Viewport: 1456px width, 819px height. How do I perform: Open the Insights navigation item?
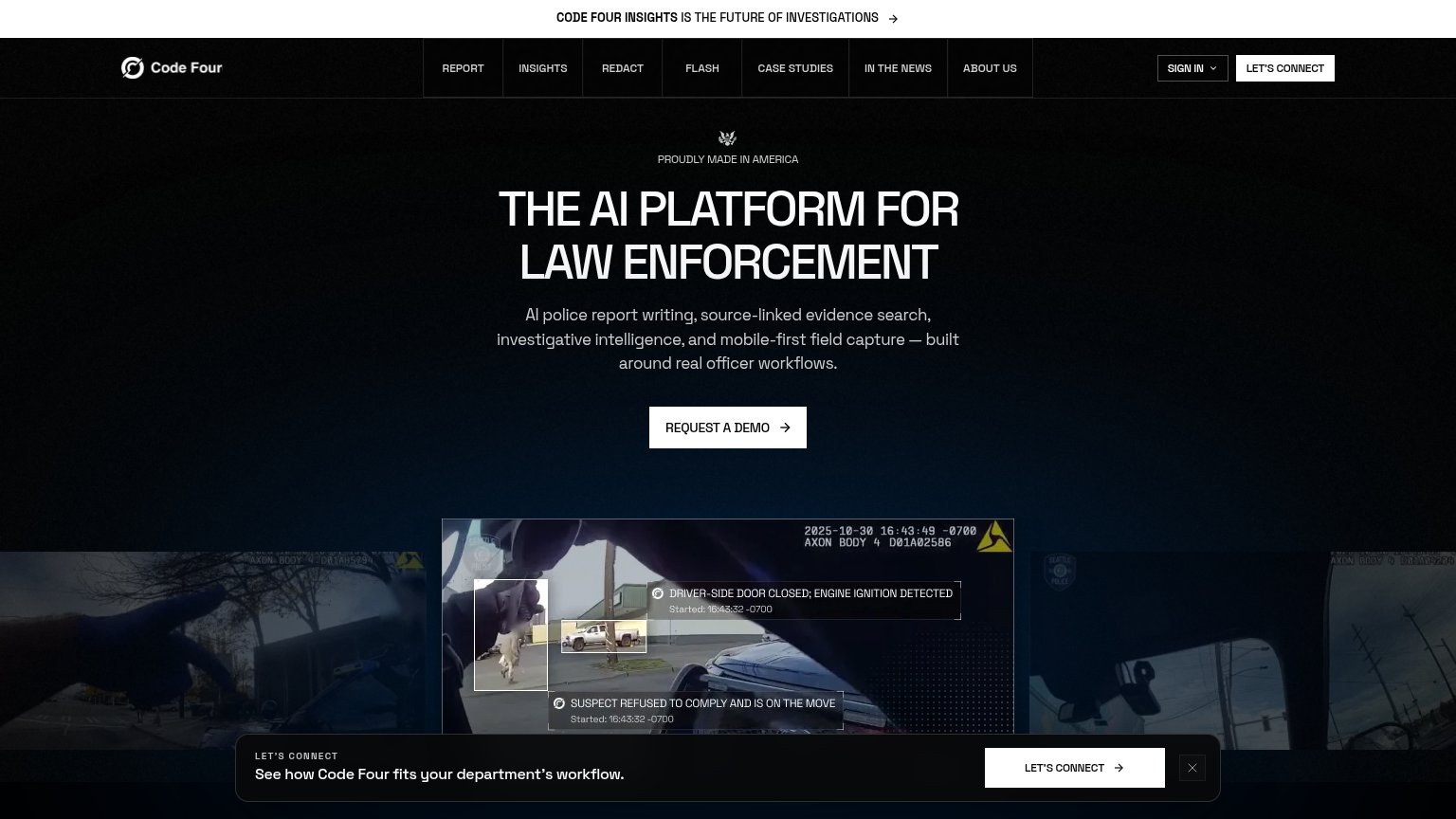[x=542, y=68]
